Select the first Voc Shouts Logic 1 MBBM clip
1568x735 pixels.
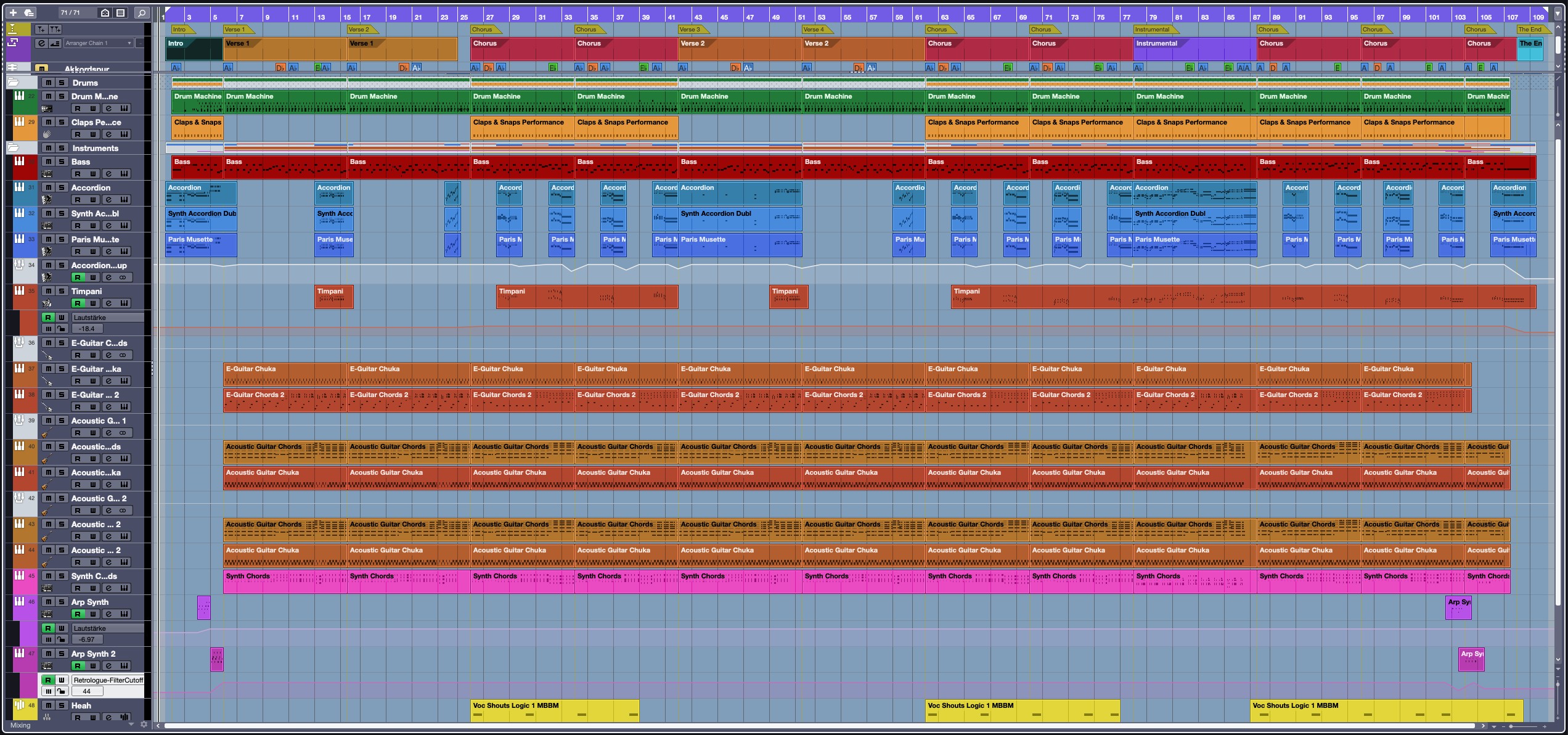tap(554, 710)
